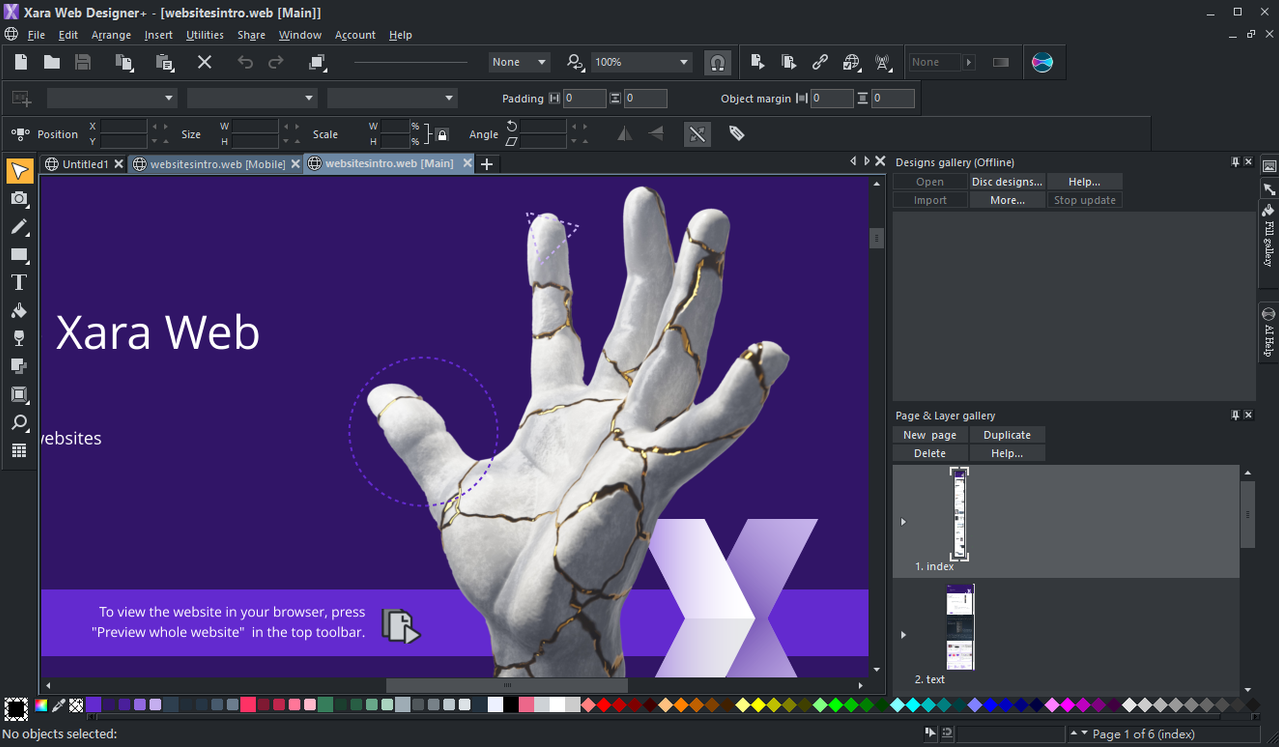Toggle the magnetic snap button

click(717, 62)
